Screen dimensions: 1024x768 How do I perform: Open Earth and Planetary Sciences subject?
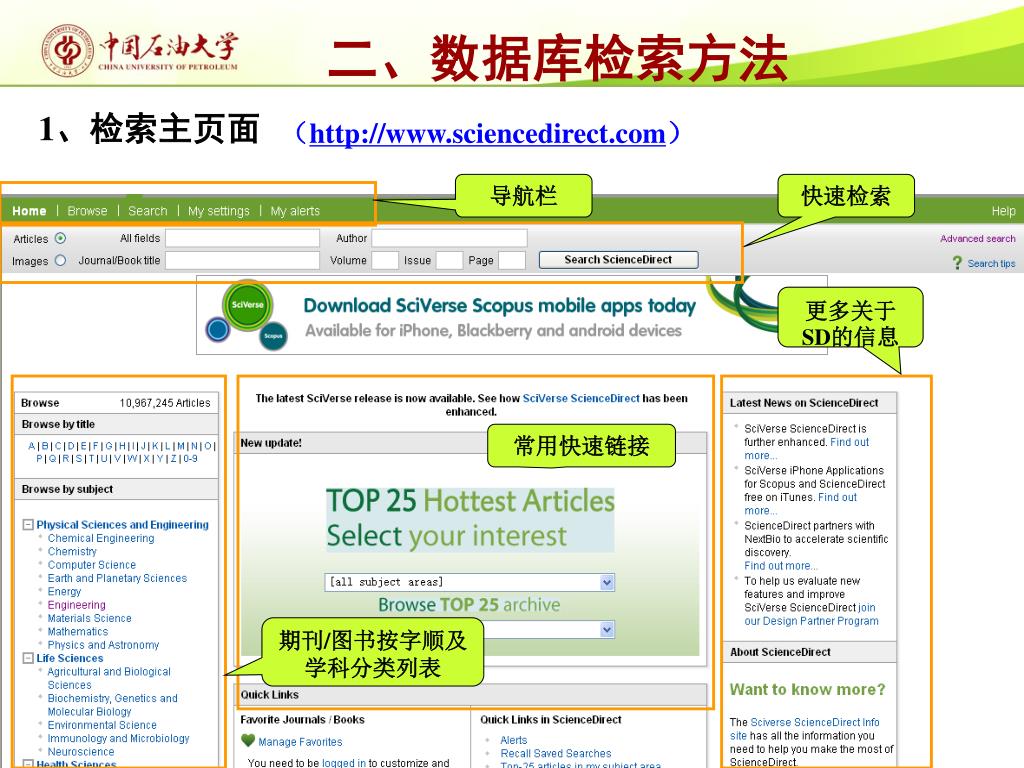117,578
